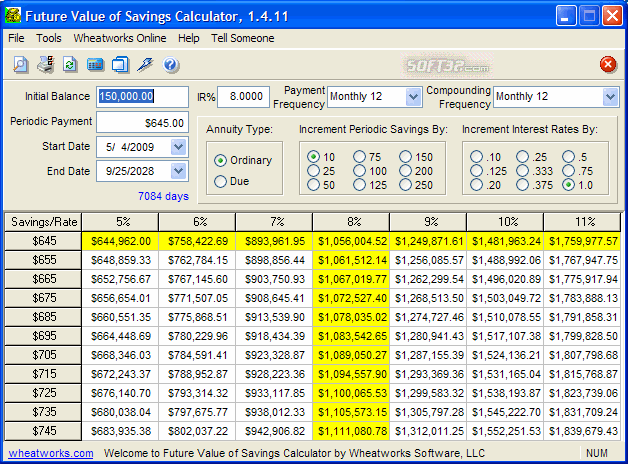Open the Tell Someone menu
Image resolution: width=628 pixels, height=464 pixels.
click(243, 38)
